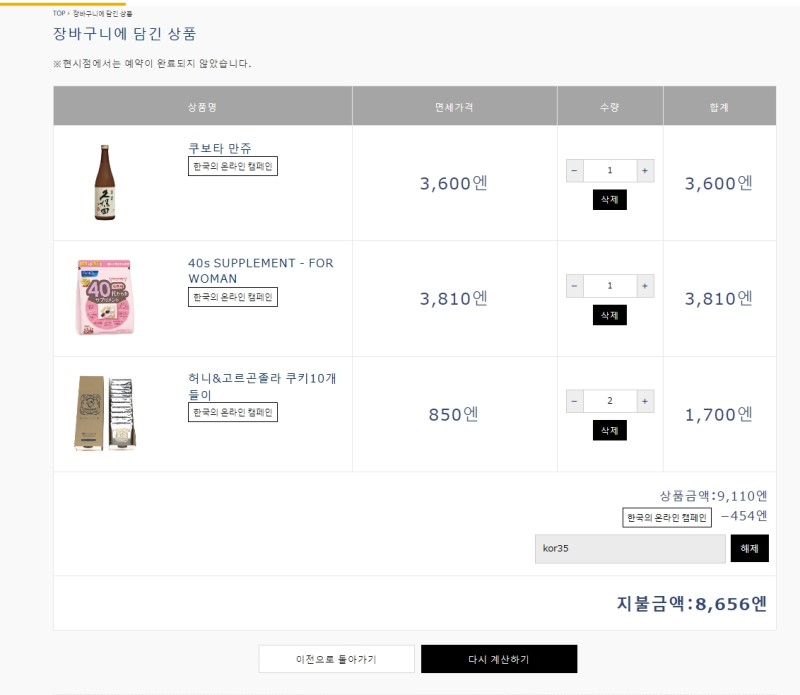Open 허니&고르곤졸라 쿠키 product link
Screen dimensions: 800x695
(262, 386)
